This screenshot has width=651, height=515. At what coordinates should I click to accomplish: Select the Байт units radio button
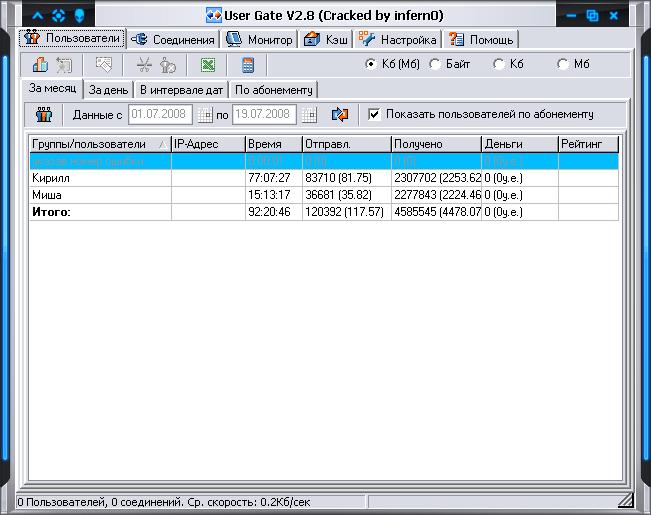click(x=435, y=64)
